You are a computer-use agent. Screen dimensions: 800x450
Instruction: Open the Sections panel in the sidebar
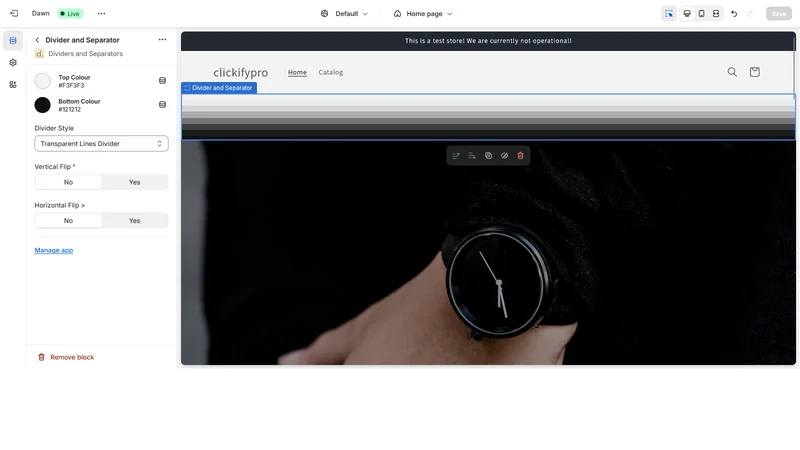point(13,40)
